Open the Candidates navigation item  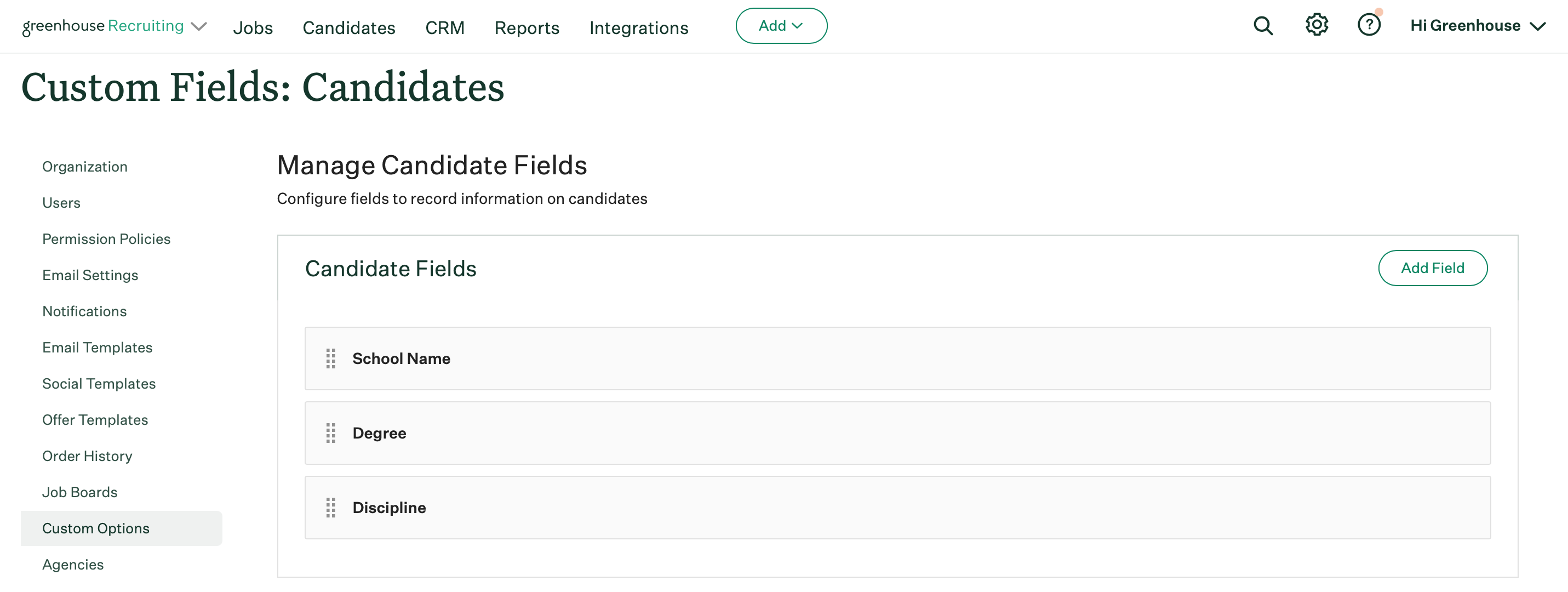click(x=349, y=27)
